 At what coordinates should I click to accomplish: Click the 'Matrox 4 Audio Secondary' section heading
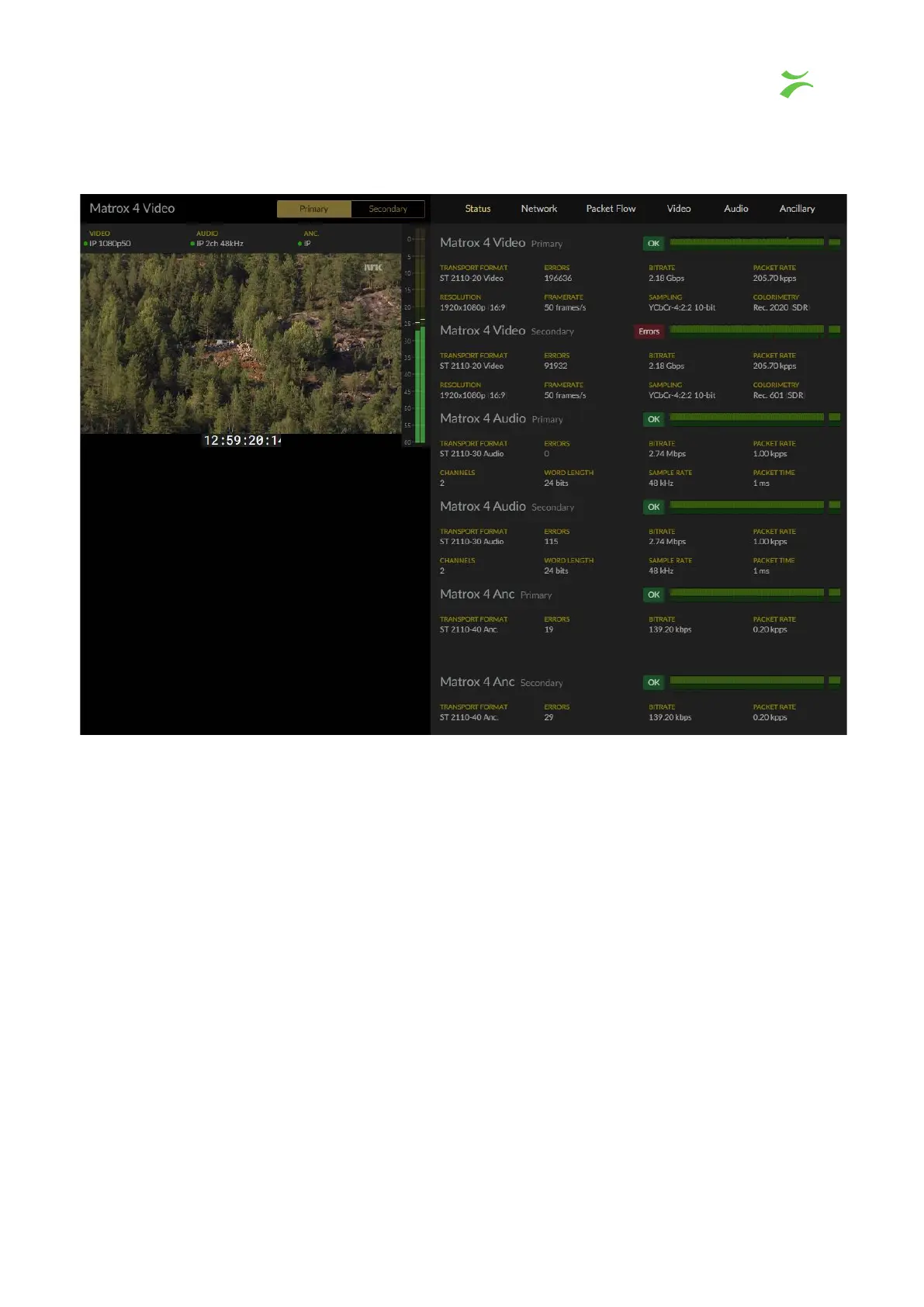[507, 506]
